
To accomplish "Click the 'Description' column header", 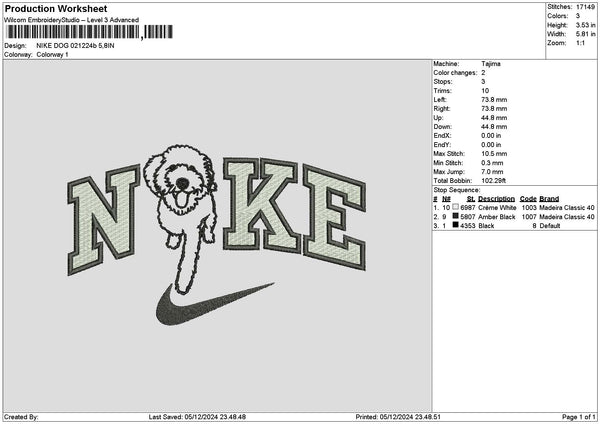I will click(496, 199).
